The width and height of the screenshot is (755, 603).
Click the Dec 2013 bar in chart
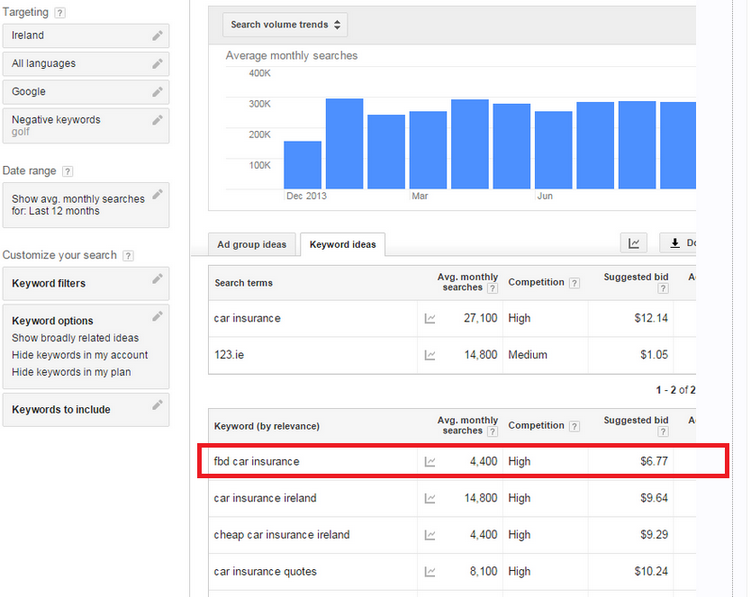click(303, 165)
